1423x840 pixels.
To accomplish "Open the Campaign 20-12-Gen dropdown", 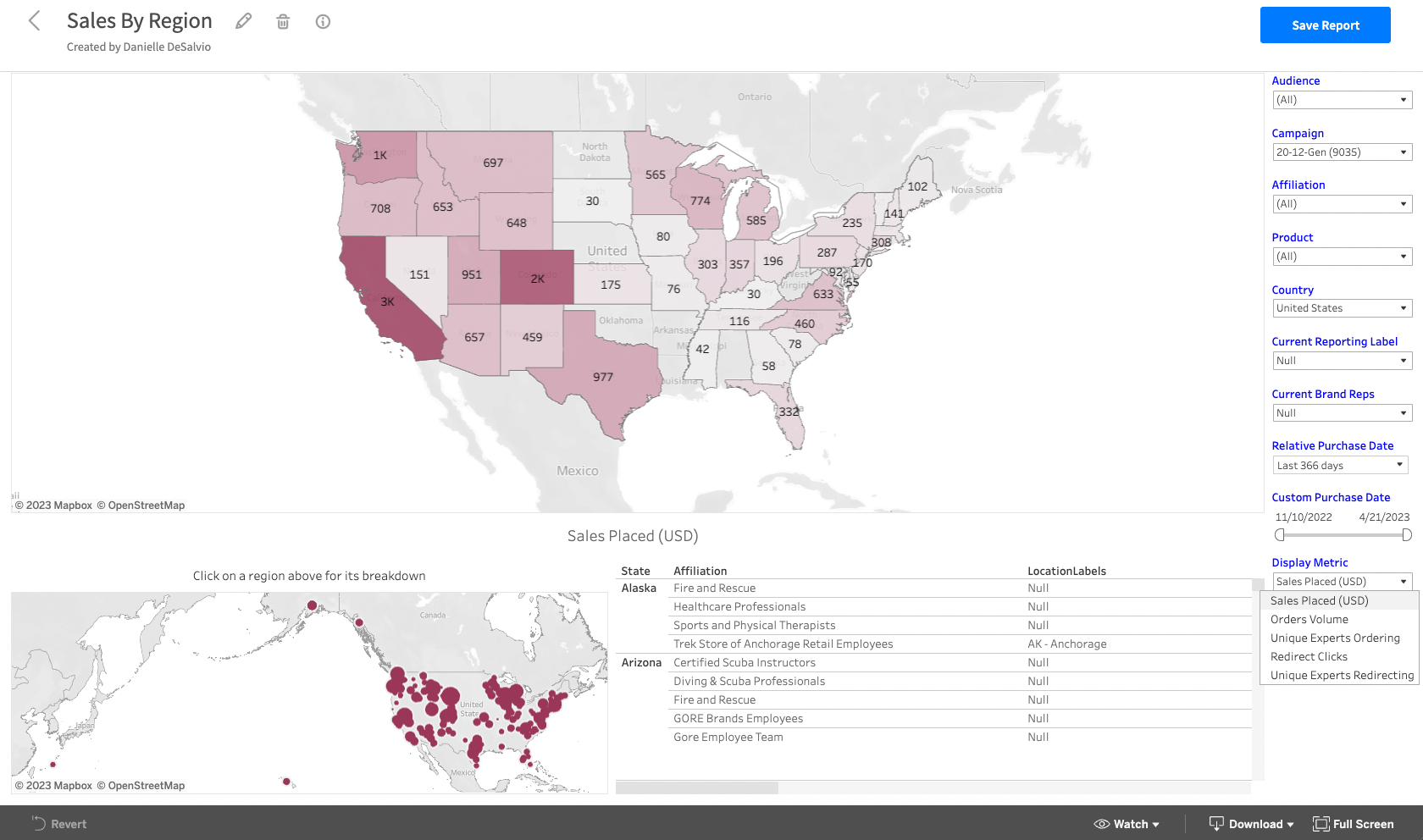I will click(x=1343, y=152).
